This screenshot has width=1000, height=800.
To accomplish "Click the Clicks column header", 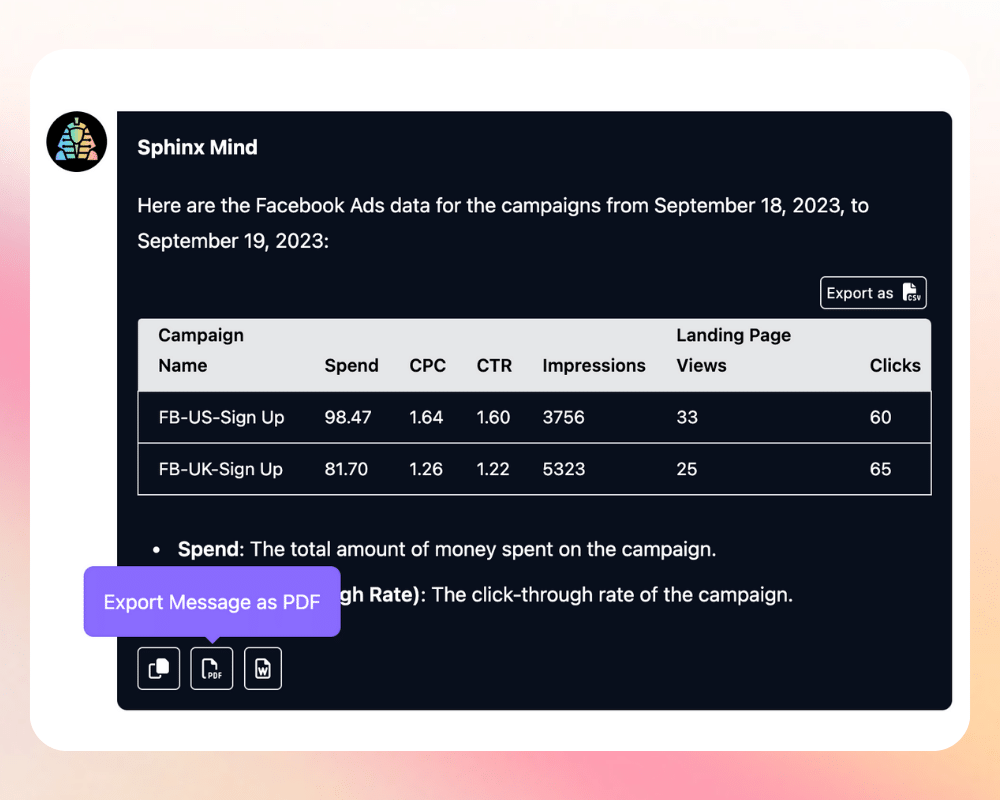I will tap(895, 366).
